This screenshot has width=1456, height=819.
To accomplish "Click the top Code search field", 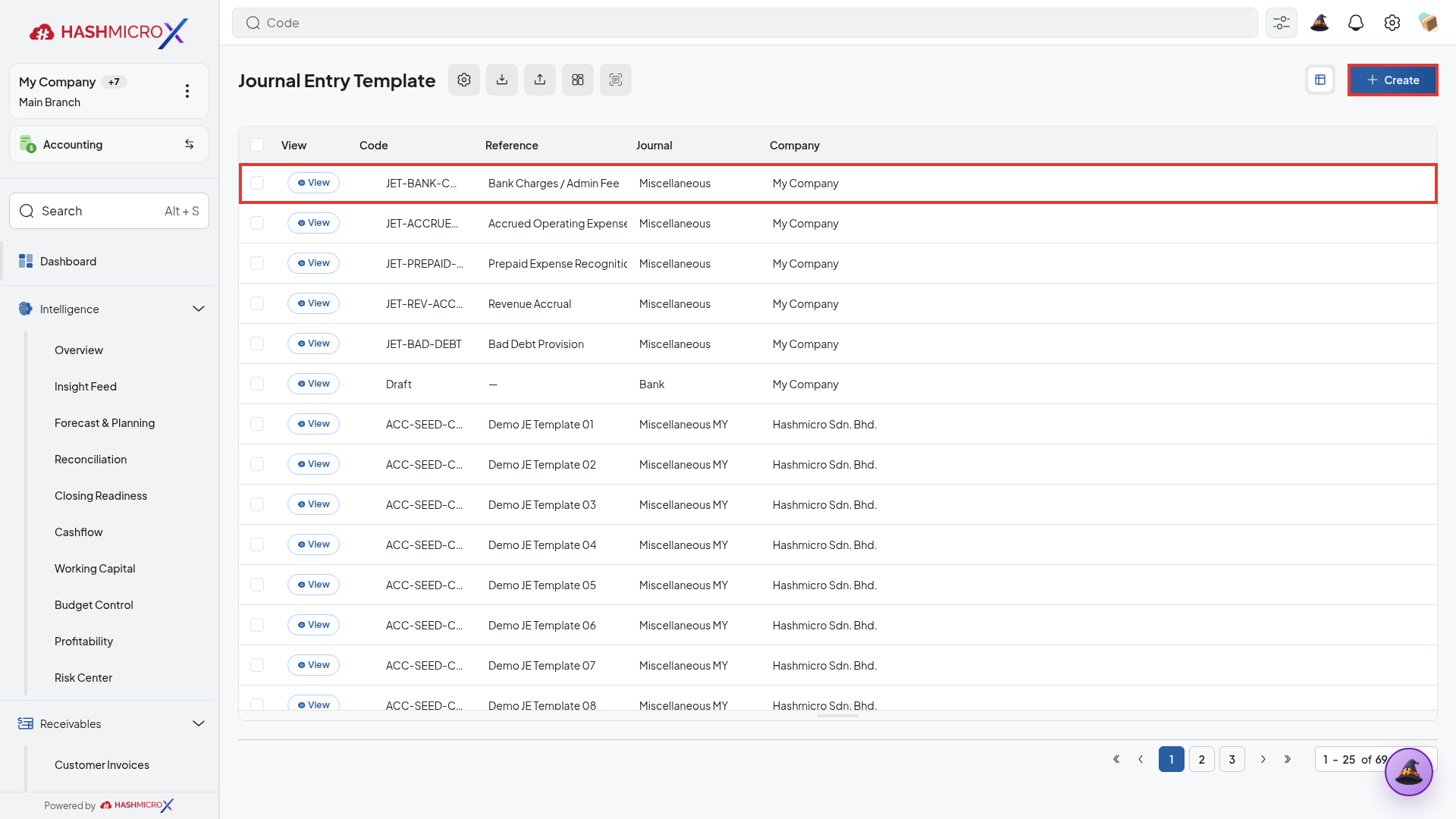I will (745, 23).
